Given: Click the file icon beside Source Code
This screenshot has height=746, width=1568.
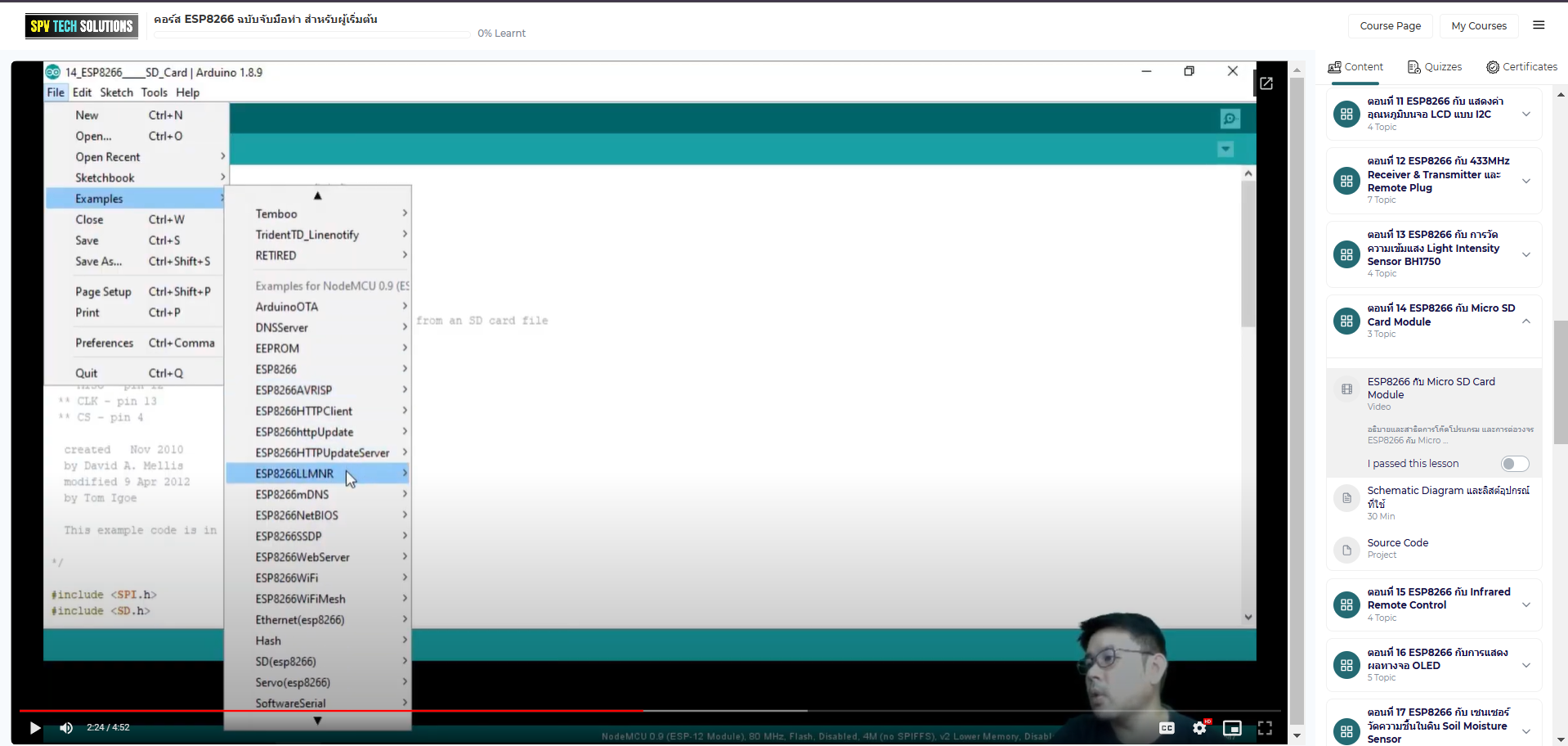Looking at the screenshot, I should 1346,550.
